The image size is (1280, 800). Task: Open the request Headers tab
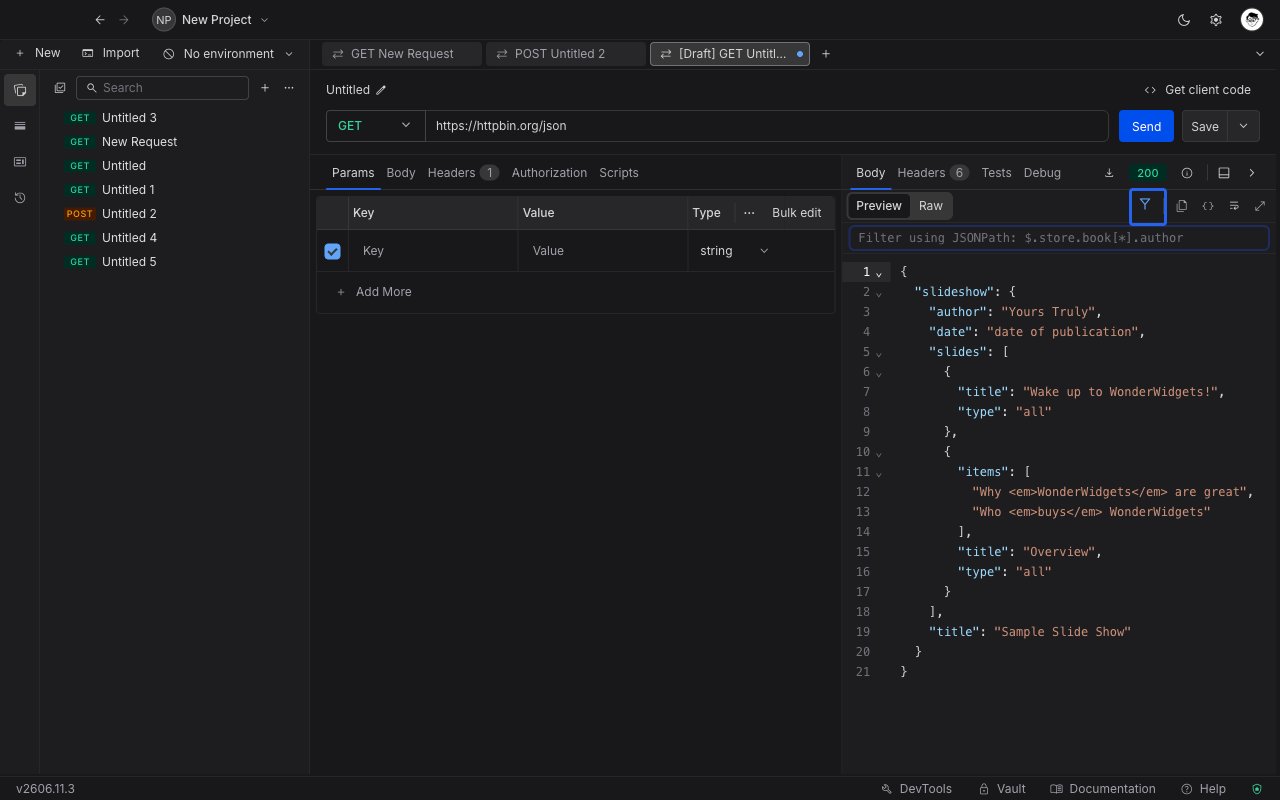pyautogui.click(x=463, y=173)
